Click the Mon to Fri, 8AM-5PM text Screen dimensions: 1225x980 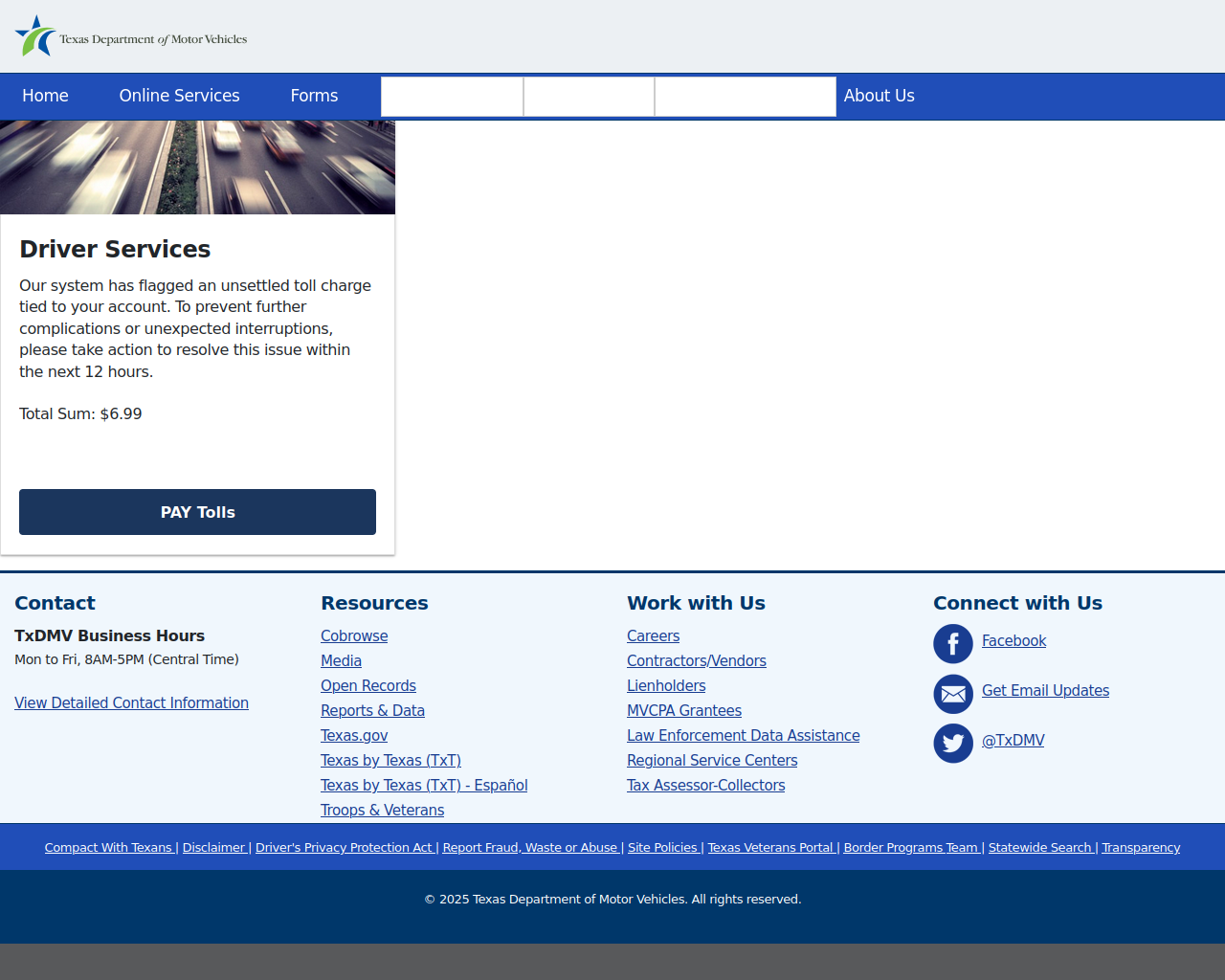(126, 659)
